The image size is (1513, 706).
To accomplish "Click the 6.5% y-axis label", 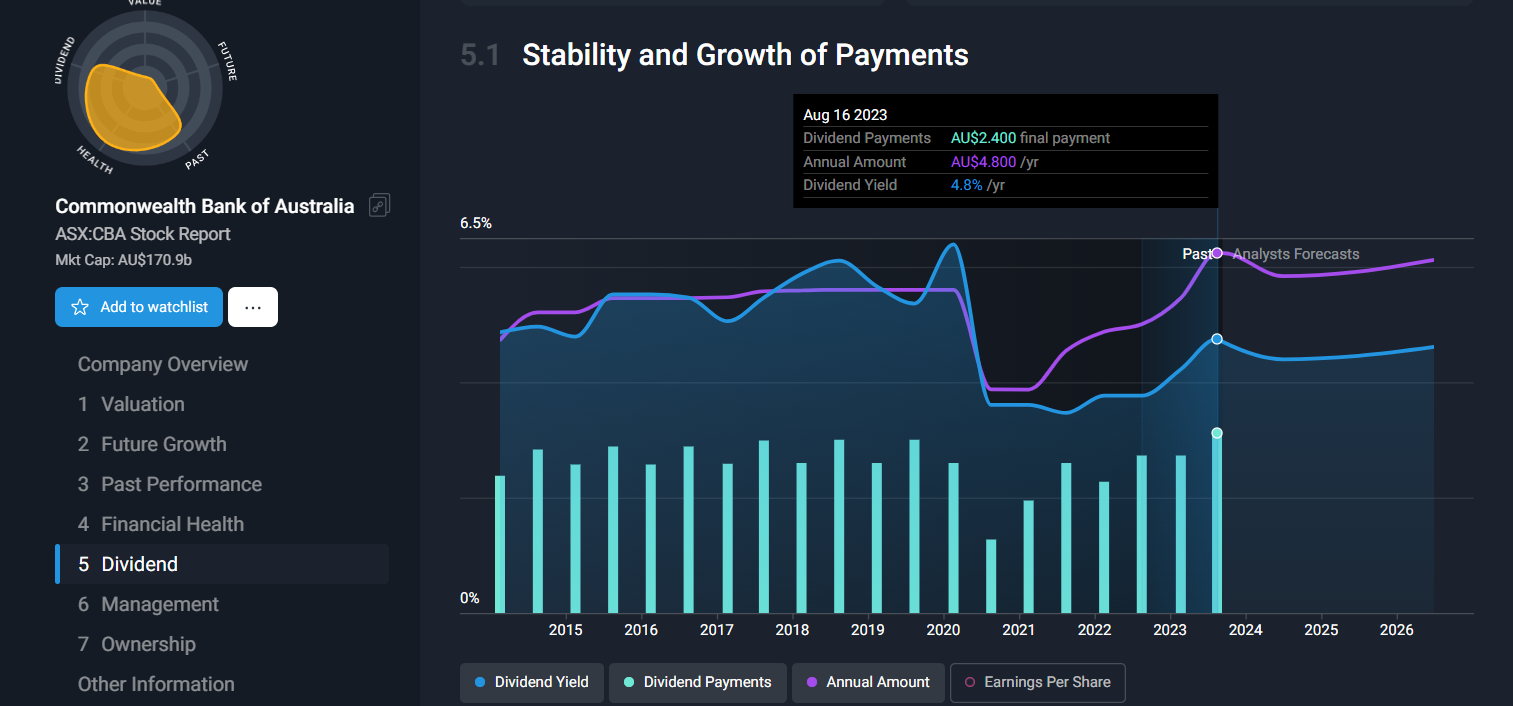I will point(476,223).
